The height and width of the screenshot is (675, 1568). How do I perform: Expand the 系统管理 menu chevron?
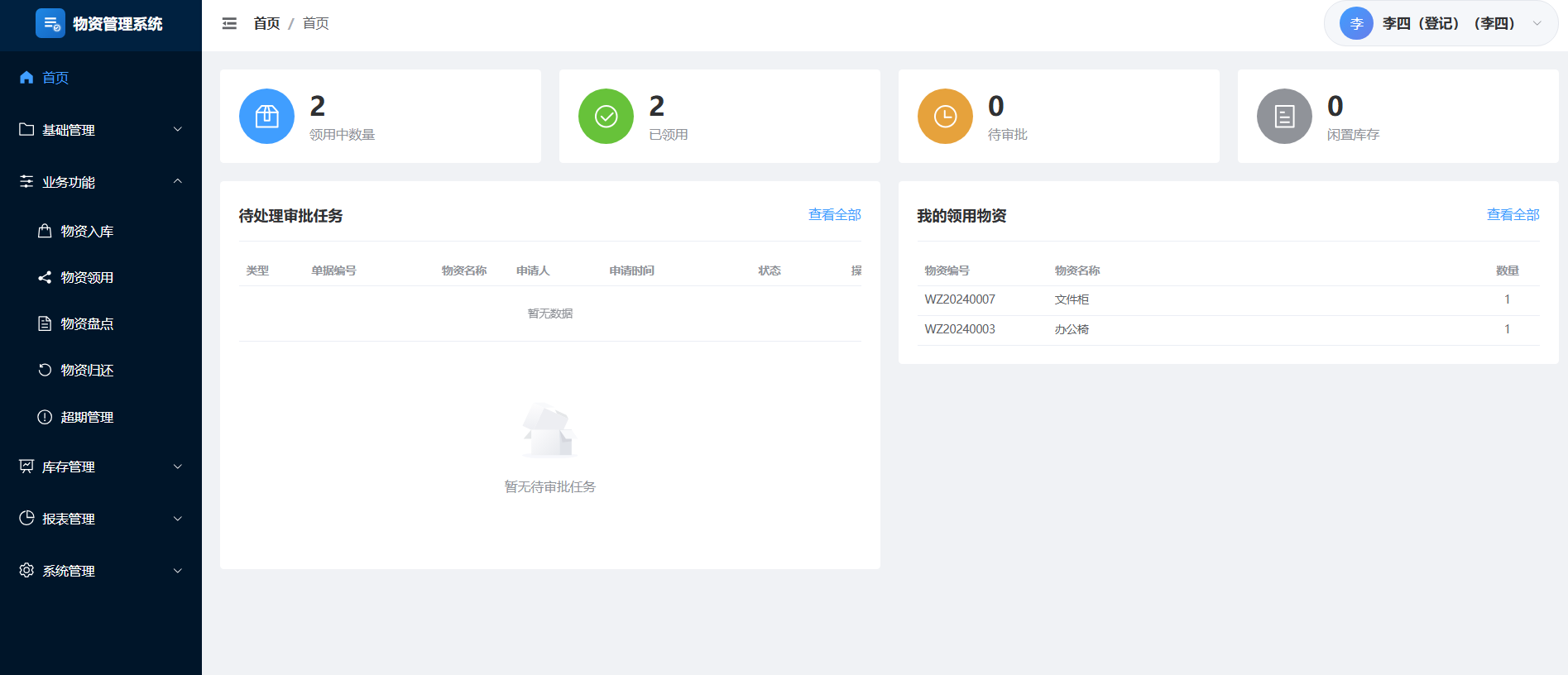coord(177,571)
